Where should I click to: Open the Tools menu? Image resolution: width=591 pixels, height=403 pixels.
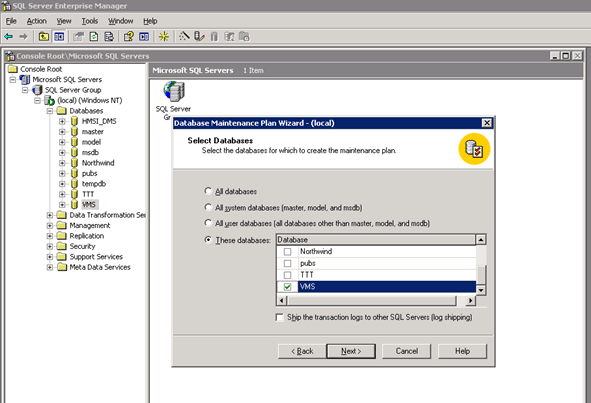(x=90, y=21)
